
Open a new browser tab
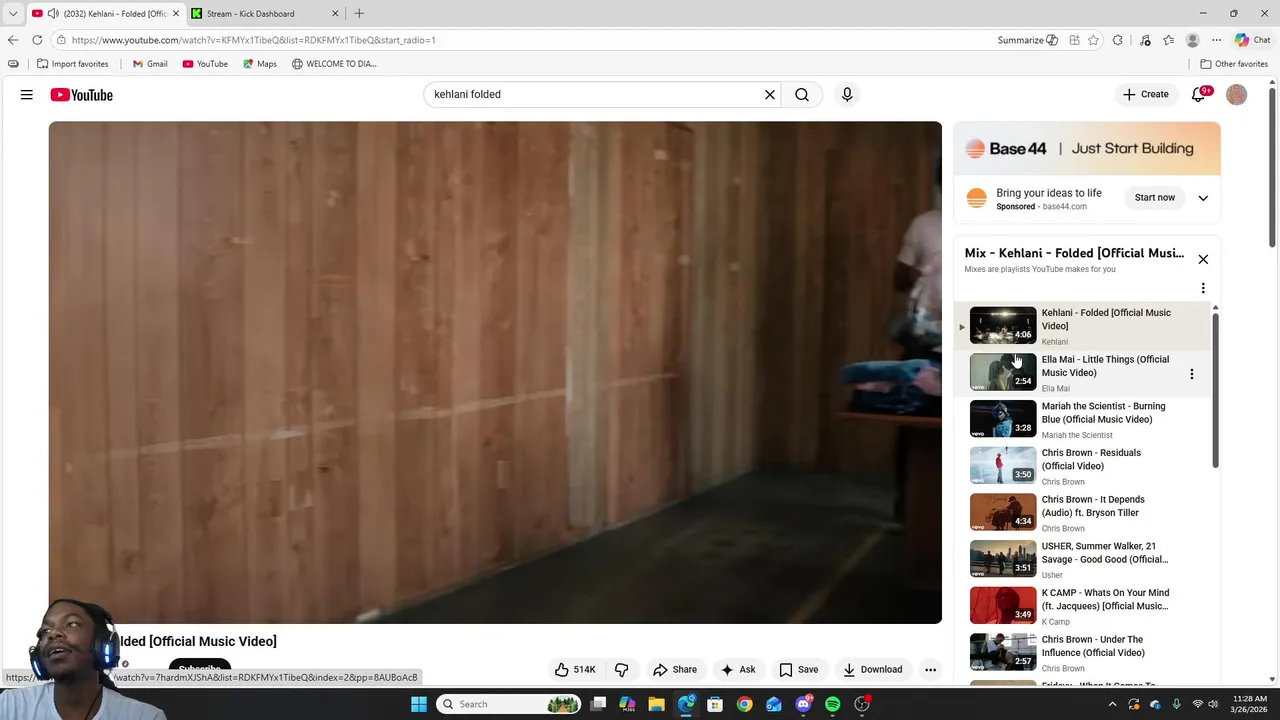359,14
